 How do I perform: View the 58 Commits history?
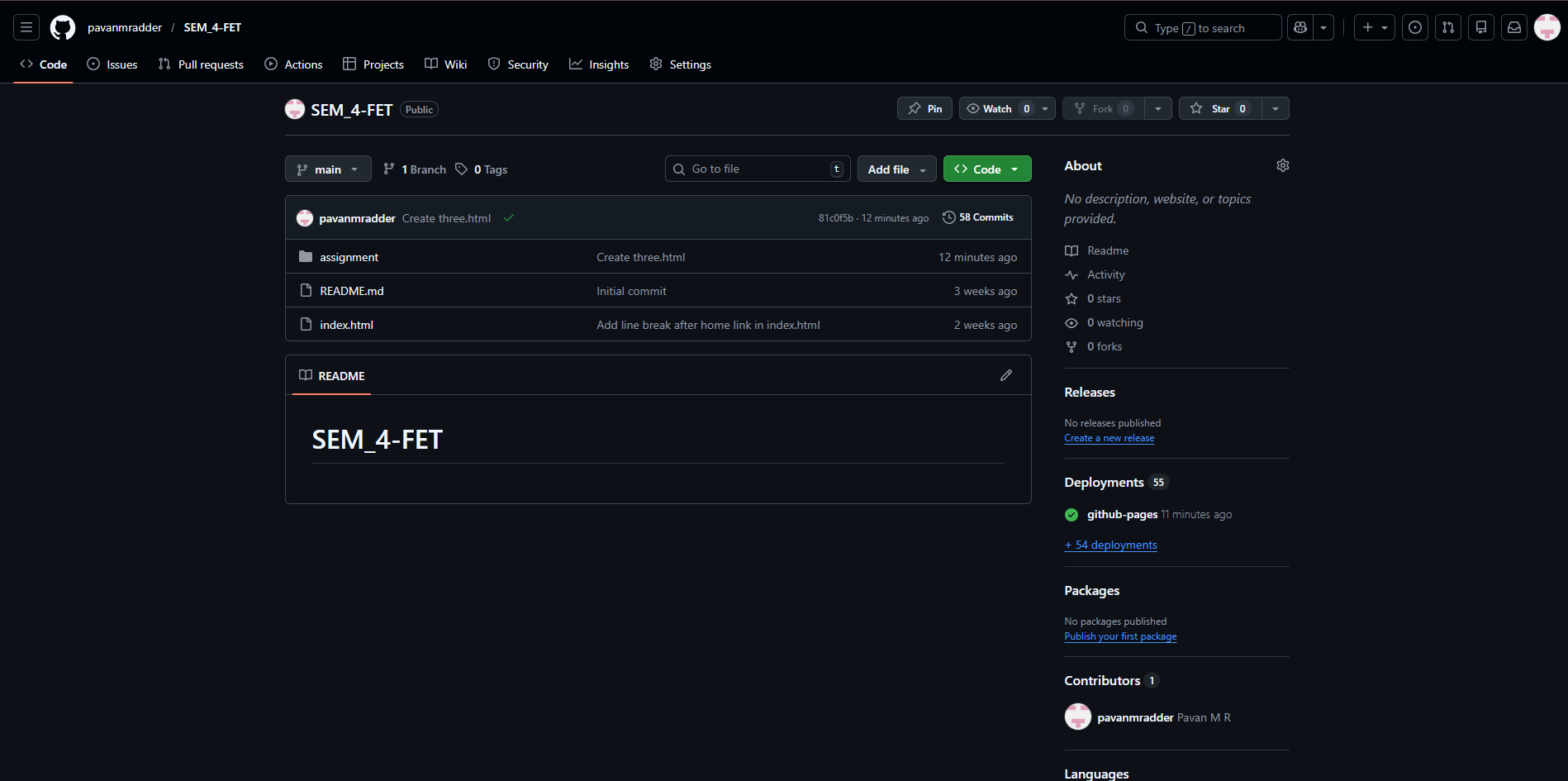[978, 217]
